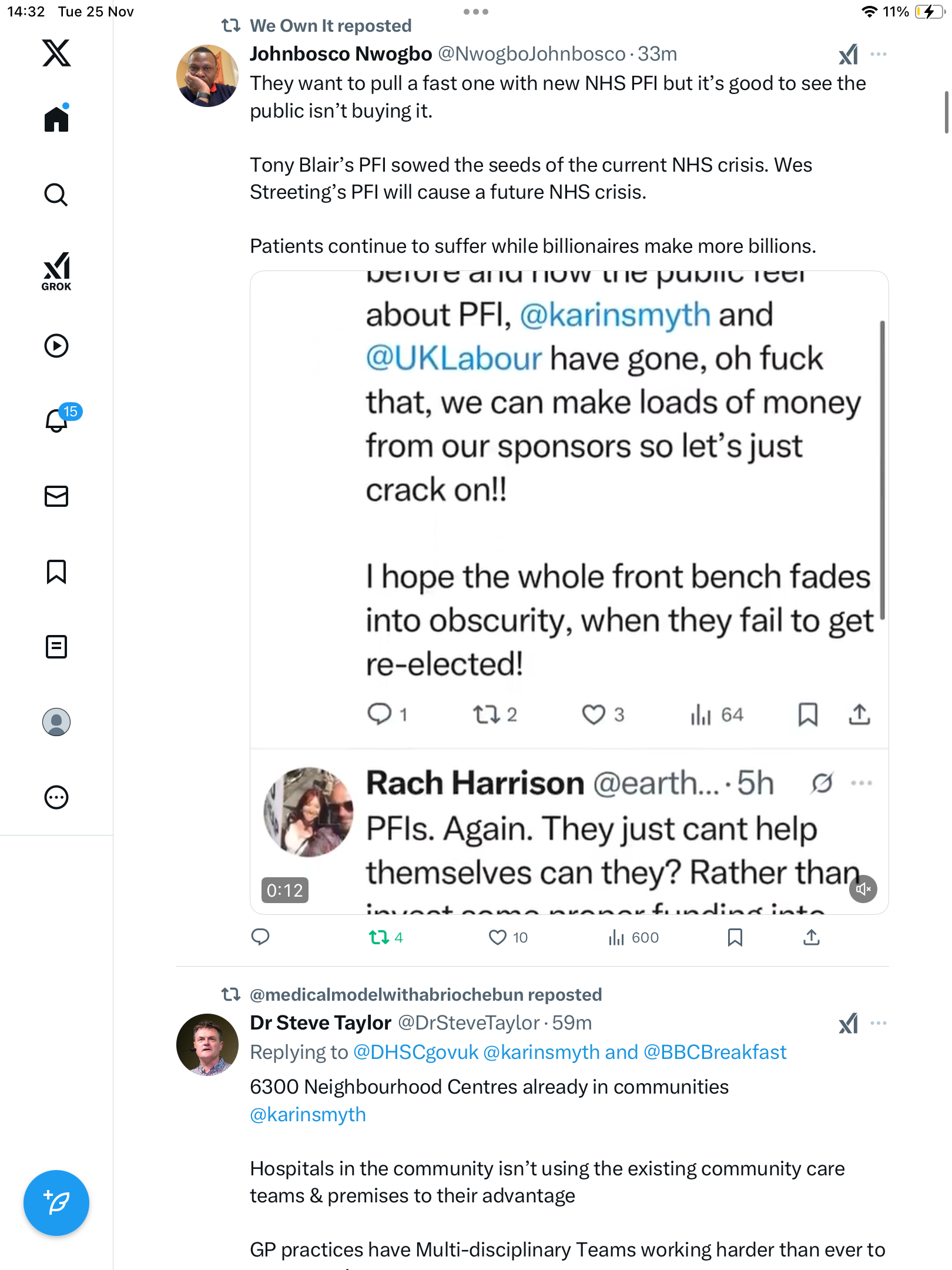The image size is (952, 1270).
Task: Click the @DHSCgovuk mention link
Action: pos(415,1052)
